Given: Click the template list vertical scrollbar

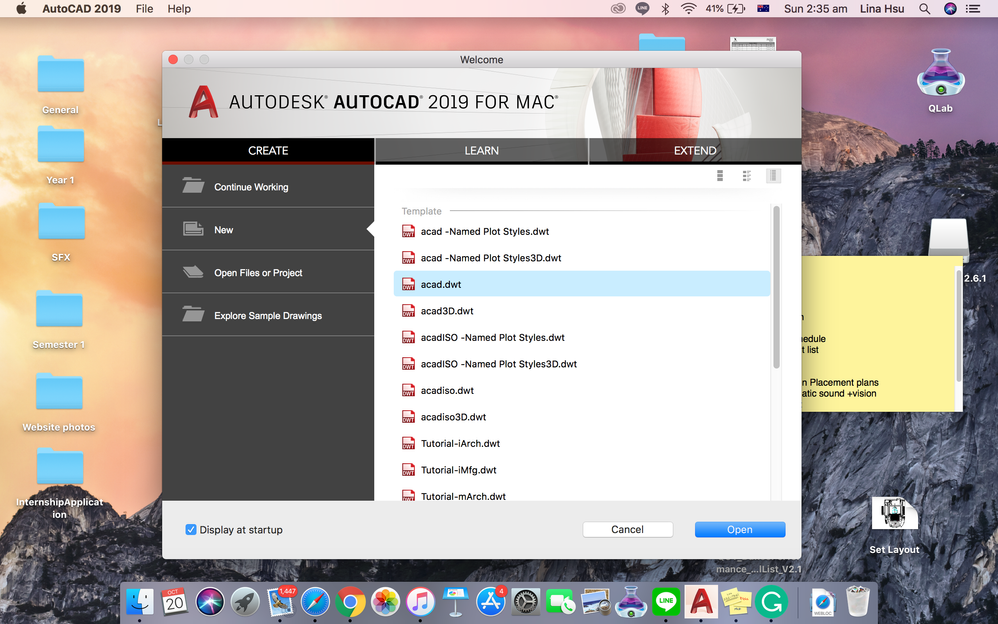Looking at the screenshot, I should (x=776, y=287).
